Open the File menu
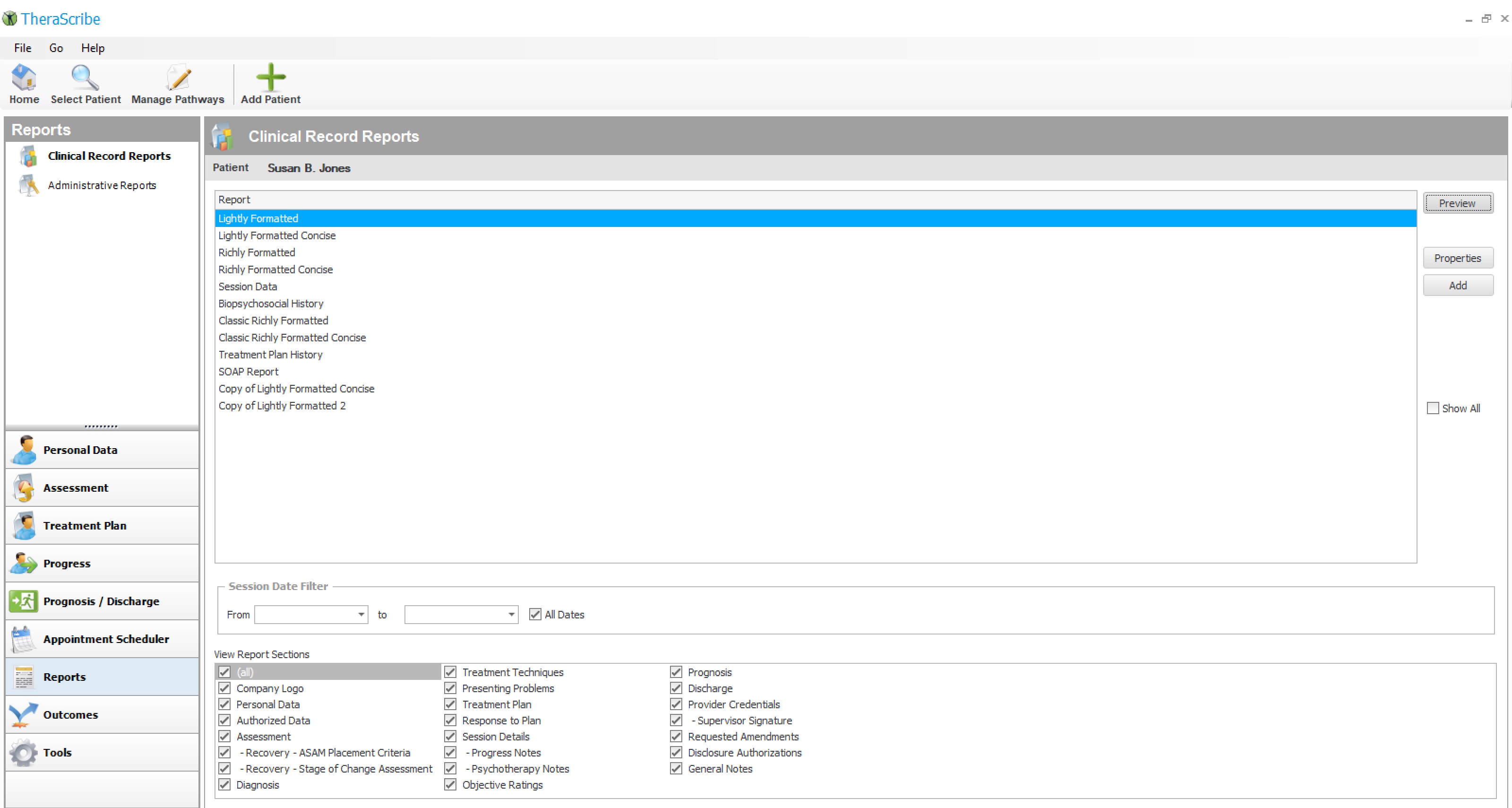Image resolution: width=1512 pixels, height=808 pixels. point(23,48)
